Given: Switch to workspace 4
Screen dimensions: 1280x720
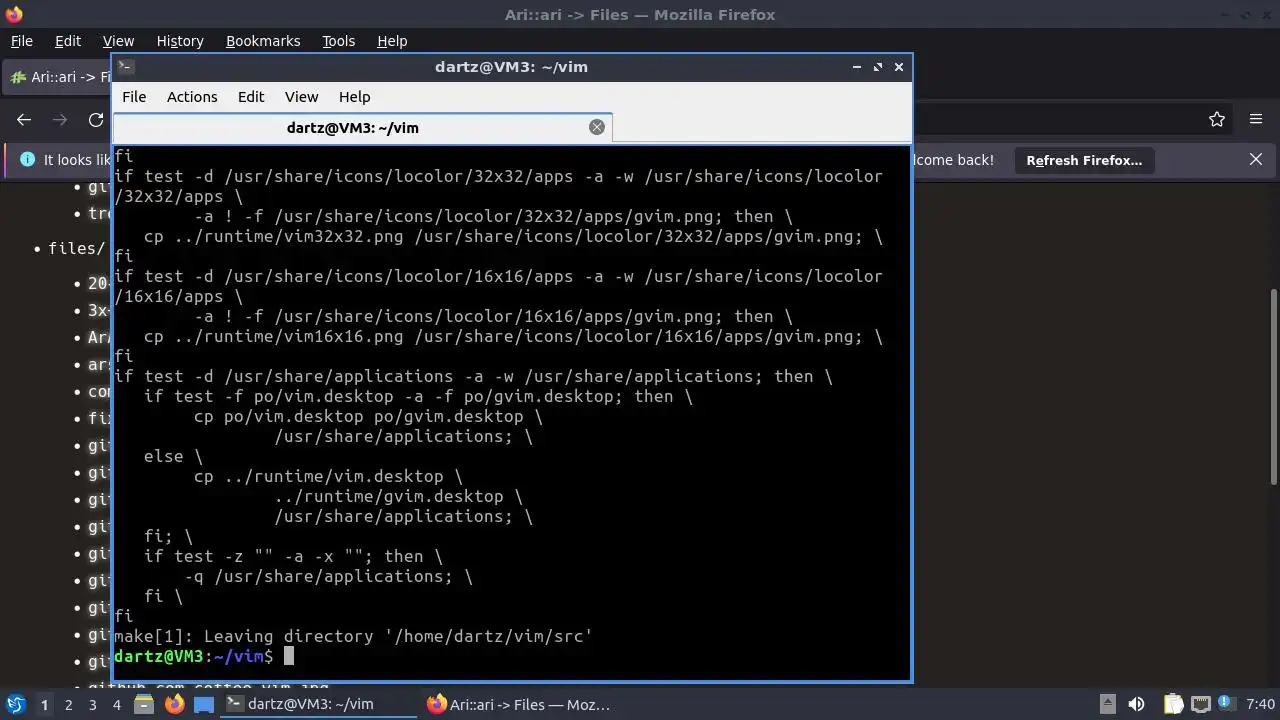Looking at the screenshot, I should click(116, 705).
